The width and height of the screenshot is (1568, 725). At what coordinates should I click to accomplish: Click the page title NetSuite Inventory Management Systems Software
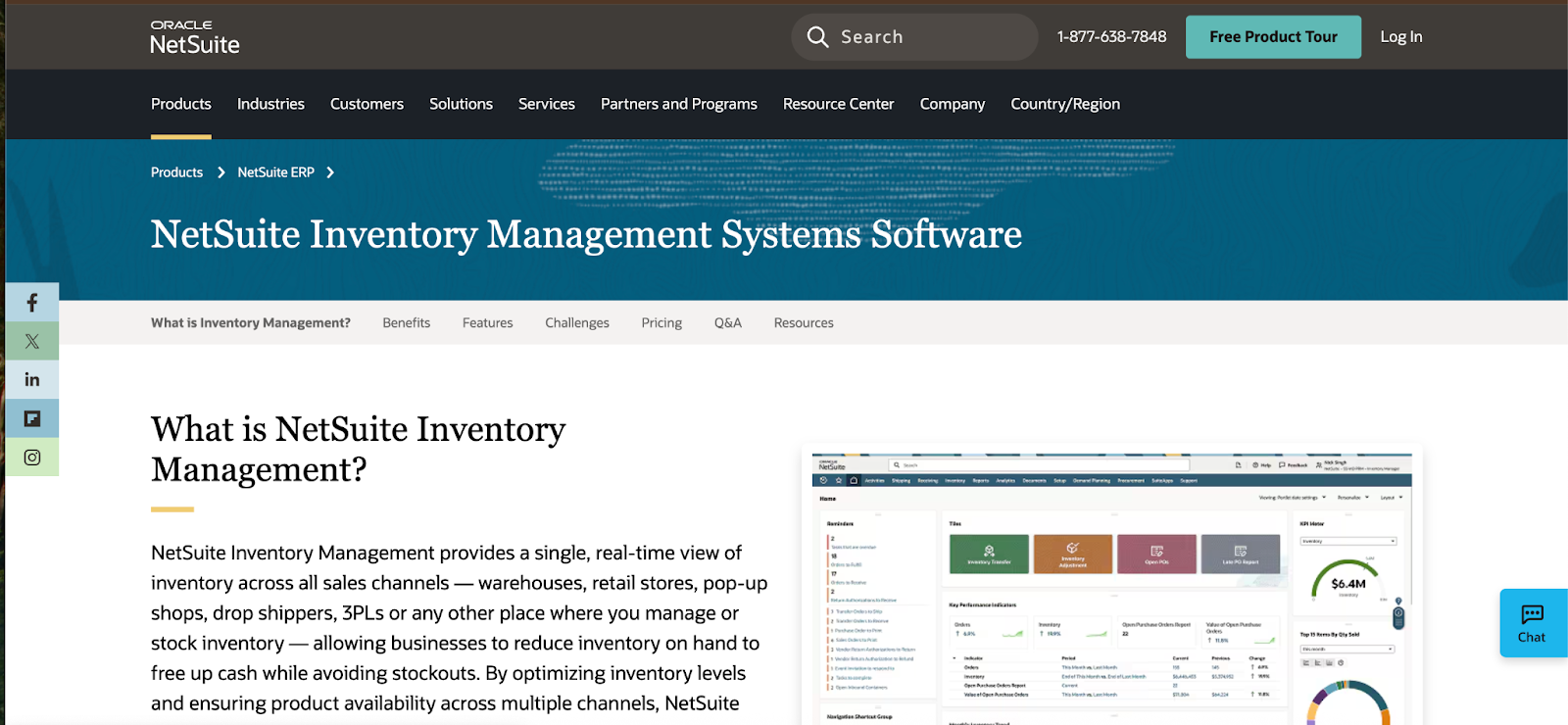point(586,234)
